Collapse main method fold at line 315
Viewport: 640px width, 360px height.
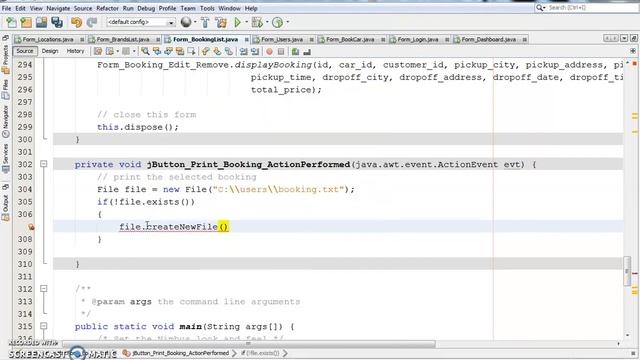coord(44,326)
